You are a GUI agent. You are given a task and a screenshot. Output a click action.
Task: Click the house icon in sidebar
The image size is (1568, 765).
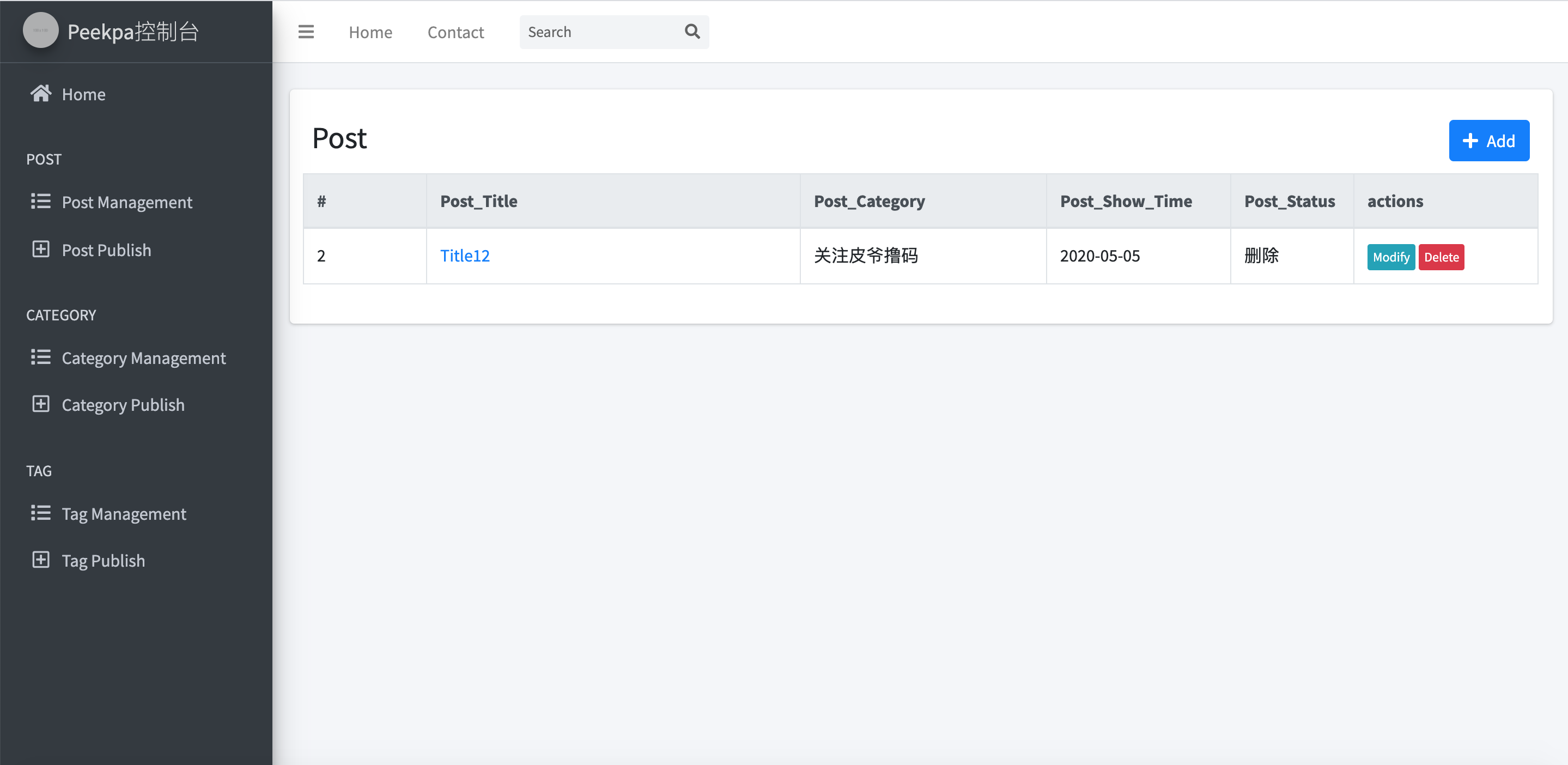(41, 94)
